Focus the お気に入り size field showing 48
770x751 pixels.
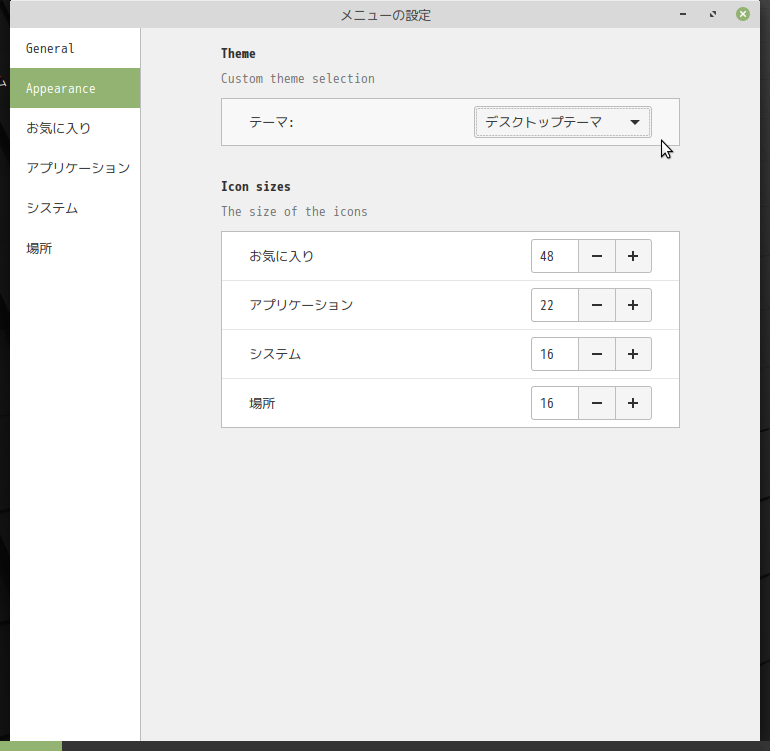tap(555, 256)
